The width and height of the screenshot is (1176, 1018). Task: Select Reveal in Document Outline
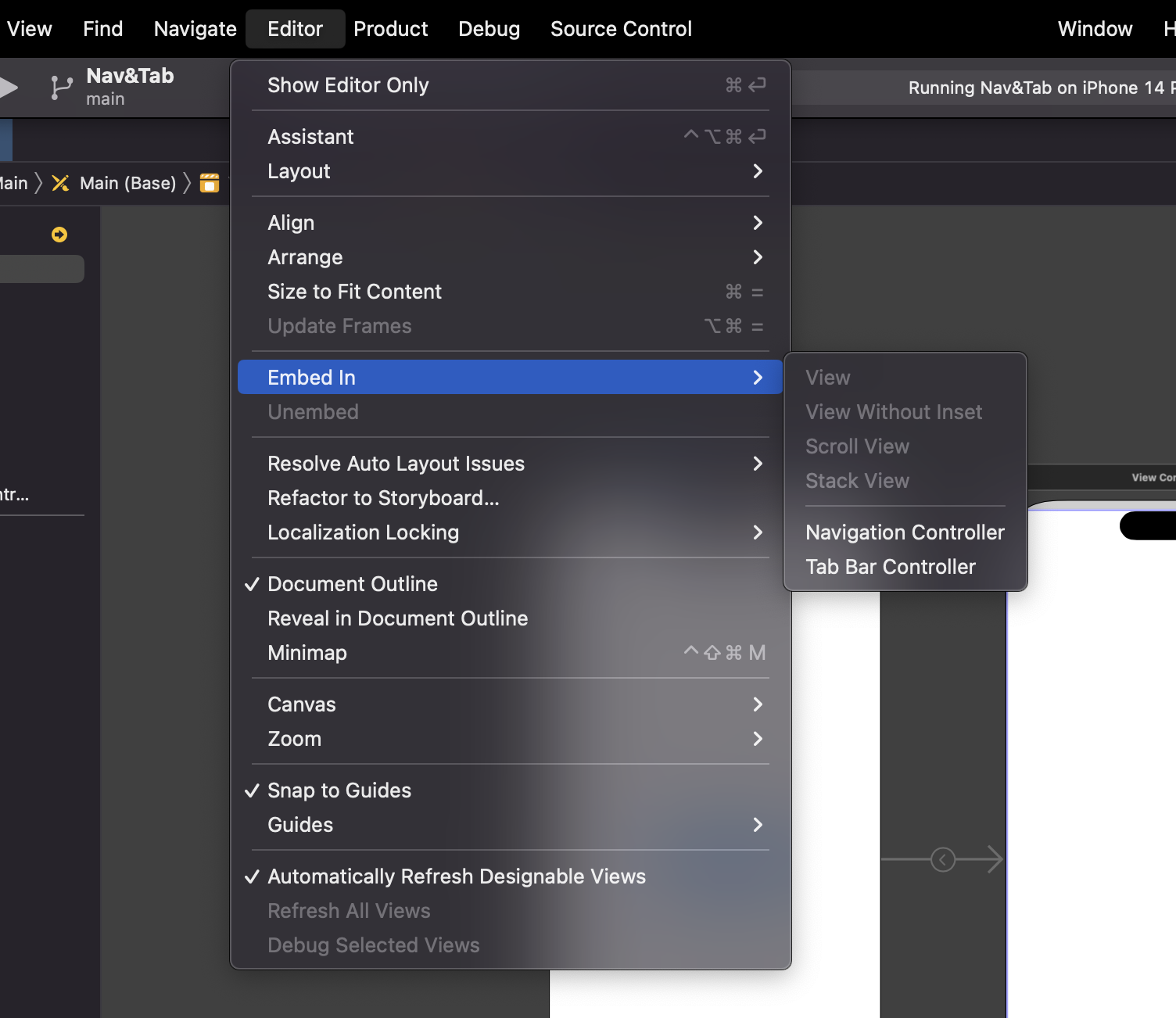[x=511, y=618]
